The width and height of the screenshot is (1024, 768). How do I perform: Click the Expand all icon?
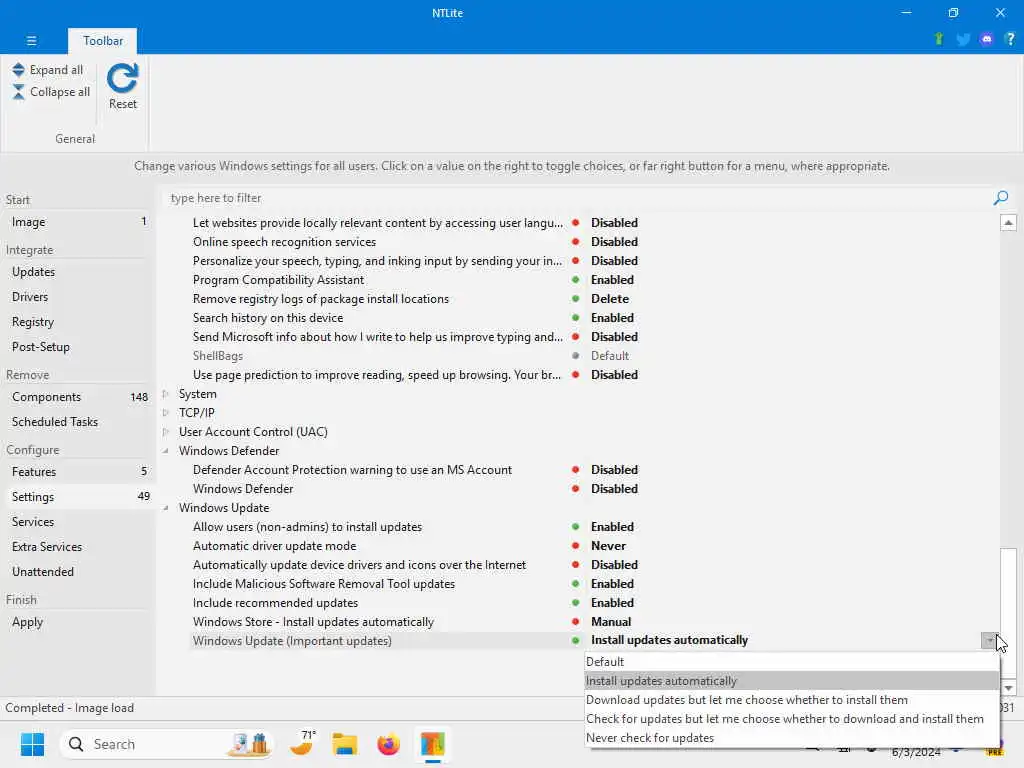[x=18, y=70]
